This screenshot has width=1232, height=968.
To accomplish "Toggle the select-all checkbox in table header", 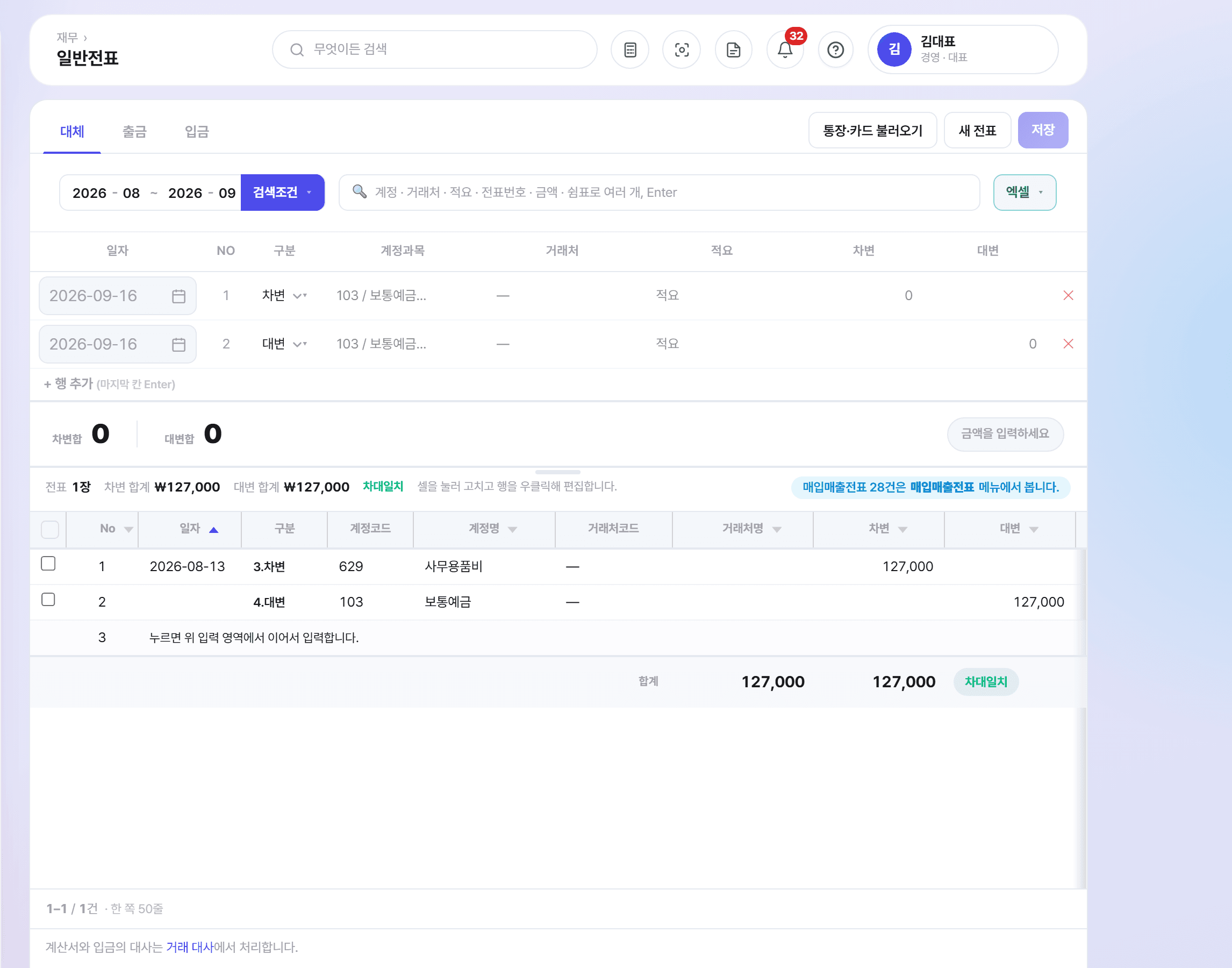I will [x=50, y=529].
